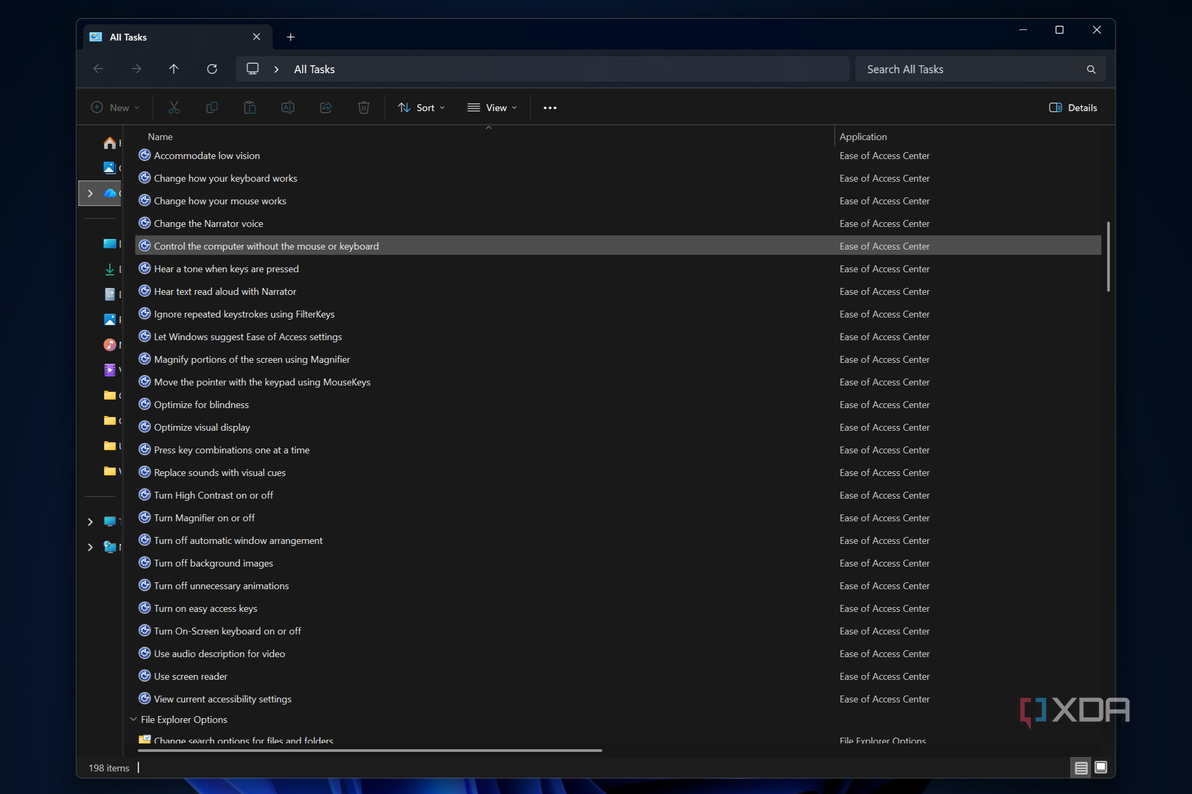Image resolution: width=1192 pixels, height=794 pixels.
Task: Select Change the Narrator voice
Action: point(208,224)
